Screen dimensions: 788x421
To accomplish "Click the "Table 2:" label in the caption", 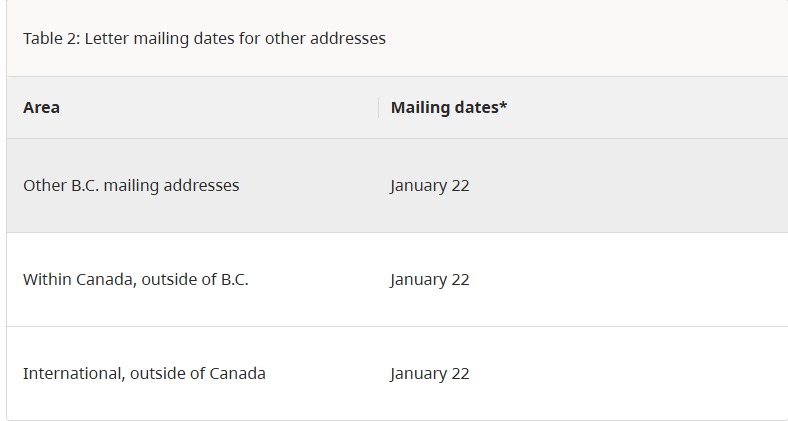I will tap(51, 39).
